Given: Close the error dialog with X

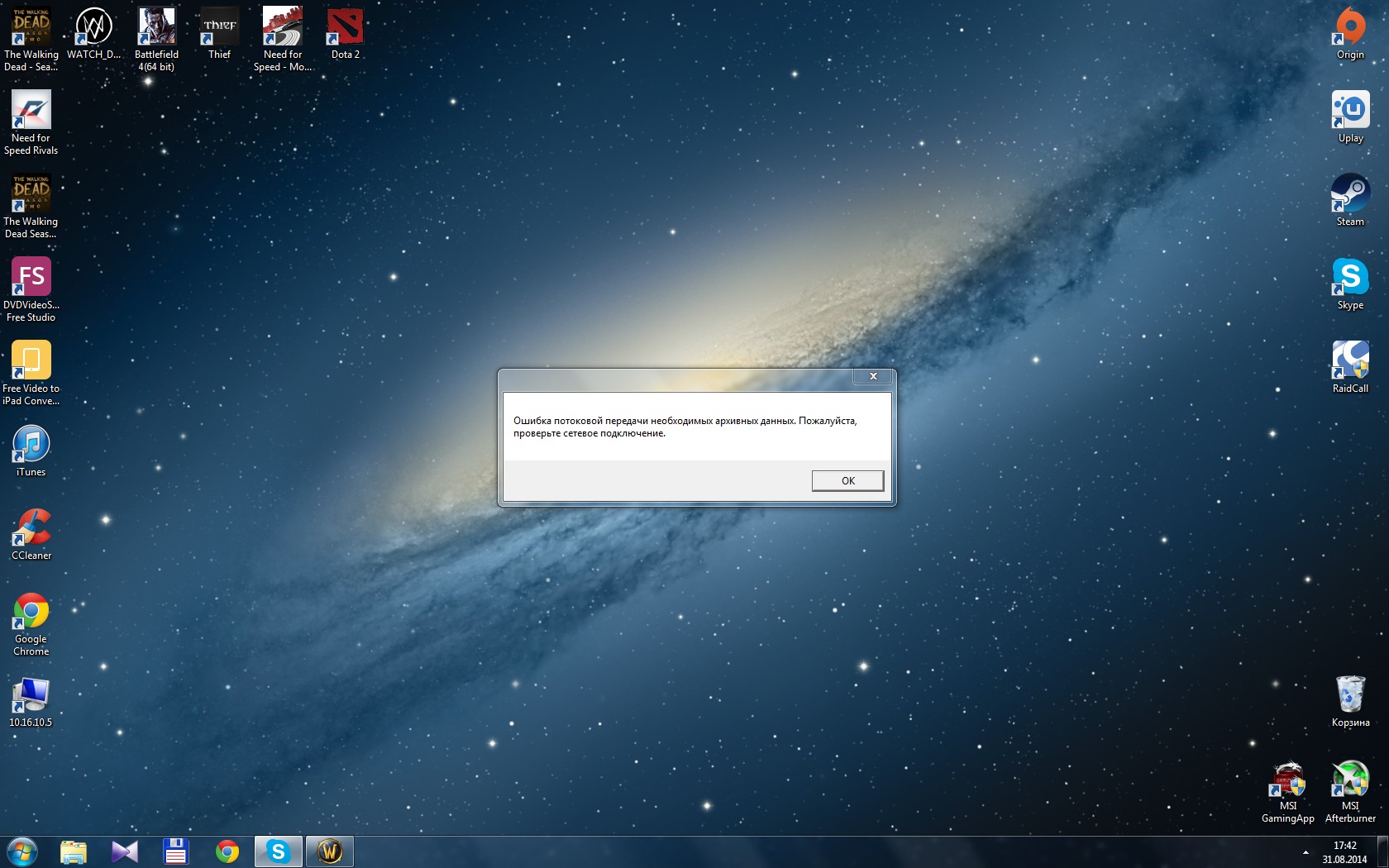Looking at the screenshot, I should (872, 377).
